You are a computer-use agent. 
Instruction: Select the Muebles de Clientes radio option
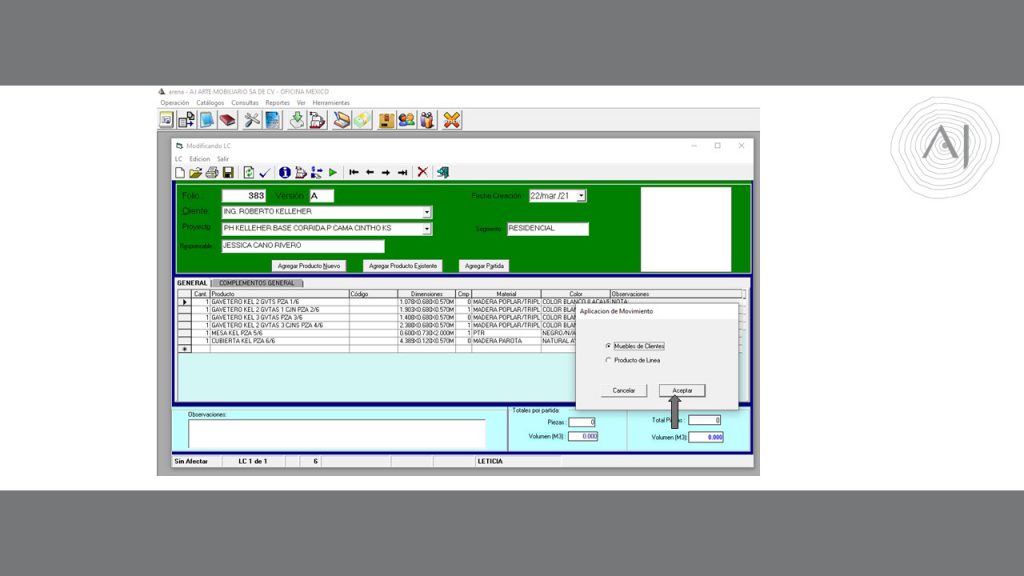pos(608,346)
